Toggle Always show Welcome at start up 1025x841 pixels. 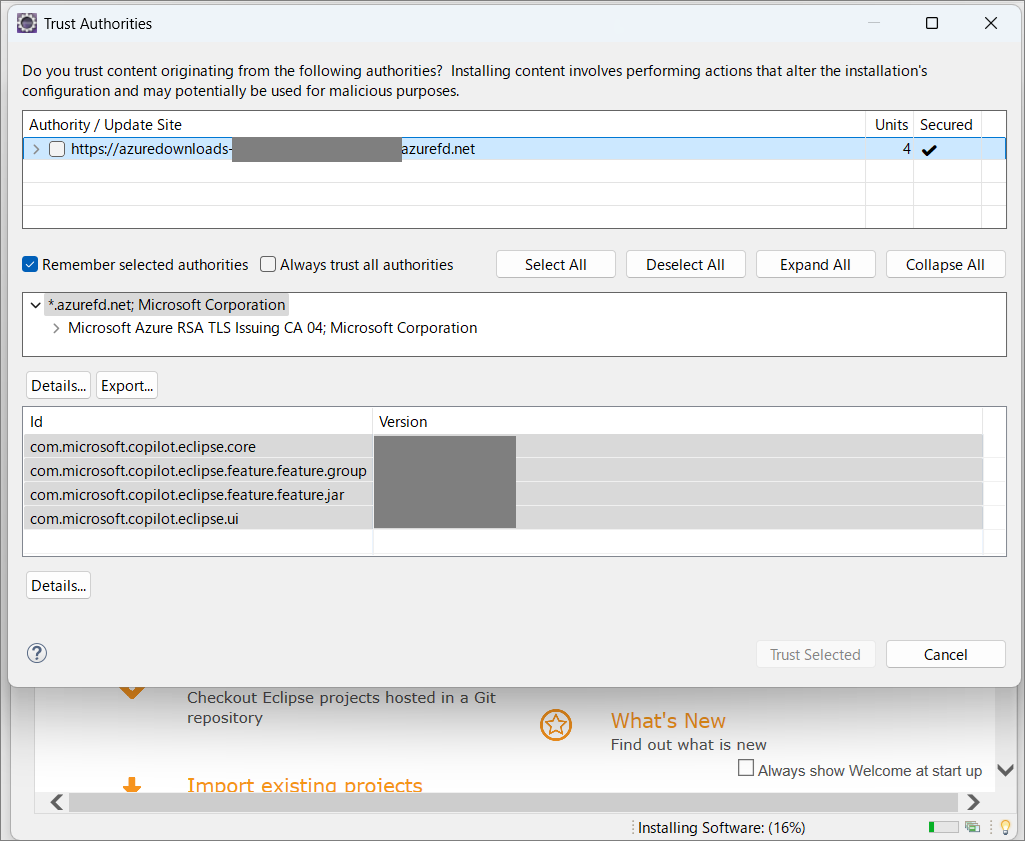point(746,768)
